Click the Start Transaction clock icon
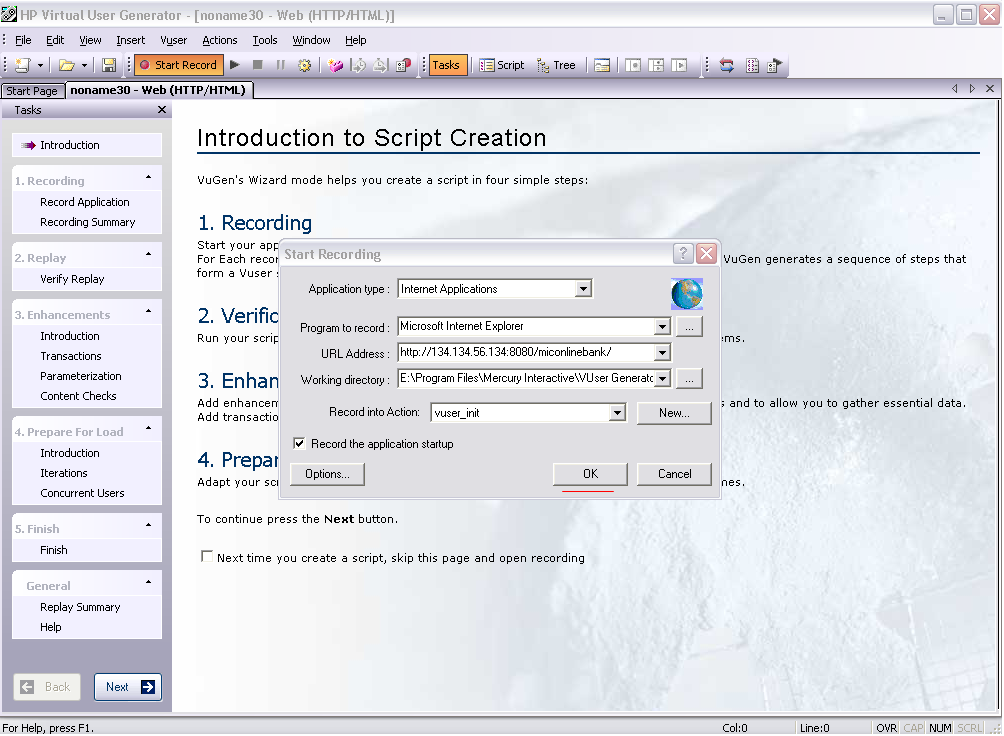This screenshot has height=736, width=1004. click(360, 64)
